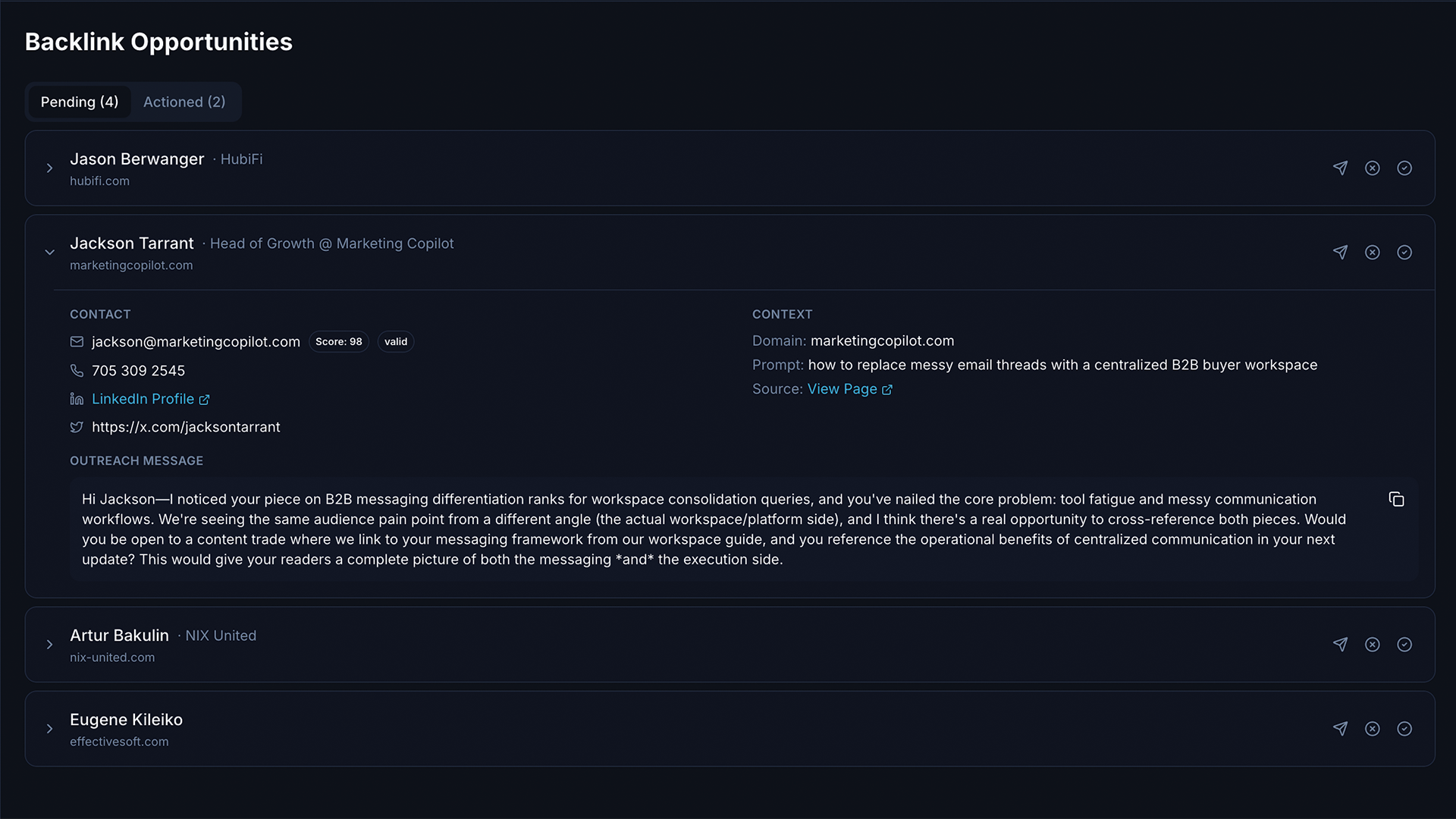
Task: Click the Twitter bird icon
Action: coord(77,427)
